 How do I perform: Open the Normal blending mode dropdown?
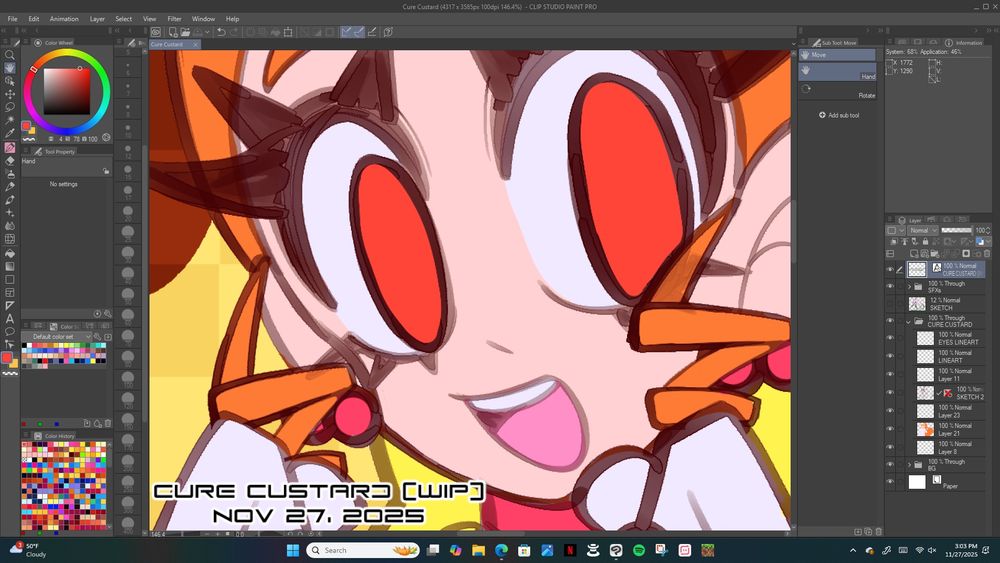[x=923, y=230]
